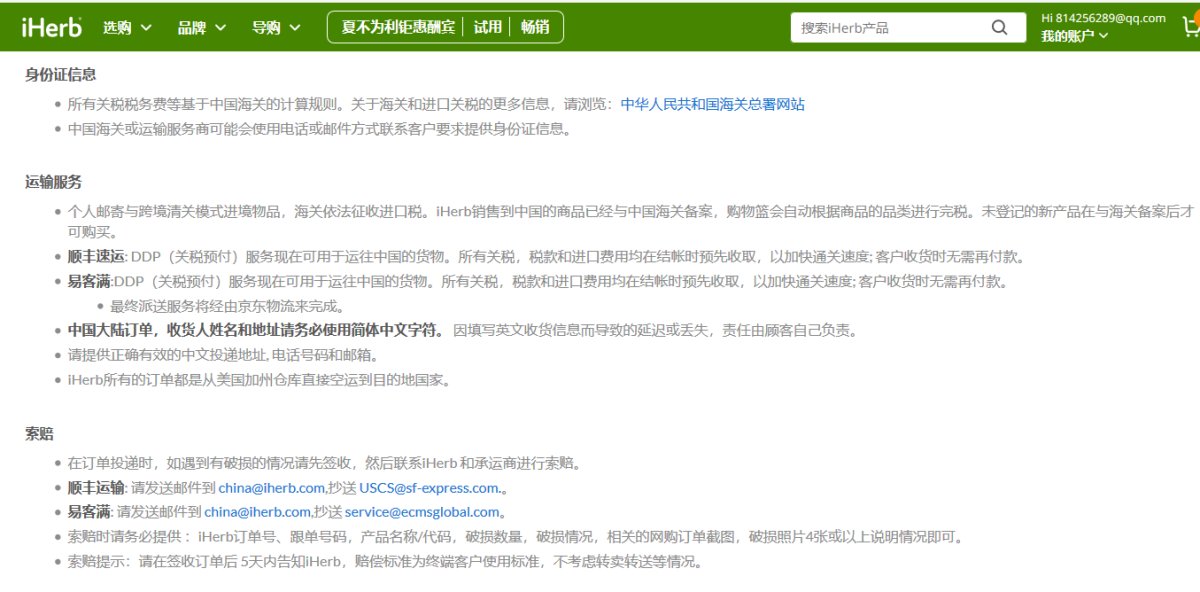This screenshot has width=1200, height=592.
Task: Click the 索赔提示 five-day notice line
Action: (385, 561)
